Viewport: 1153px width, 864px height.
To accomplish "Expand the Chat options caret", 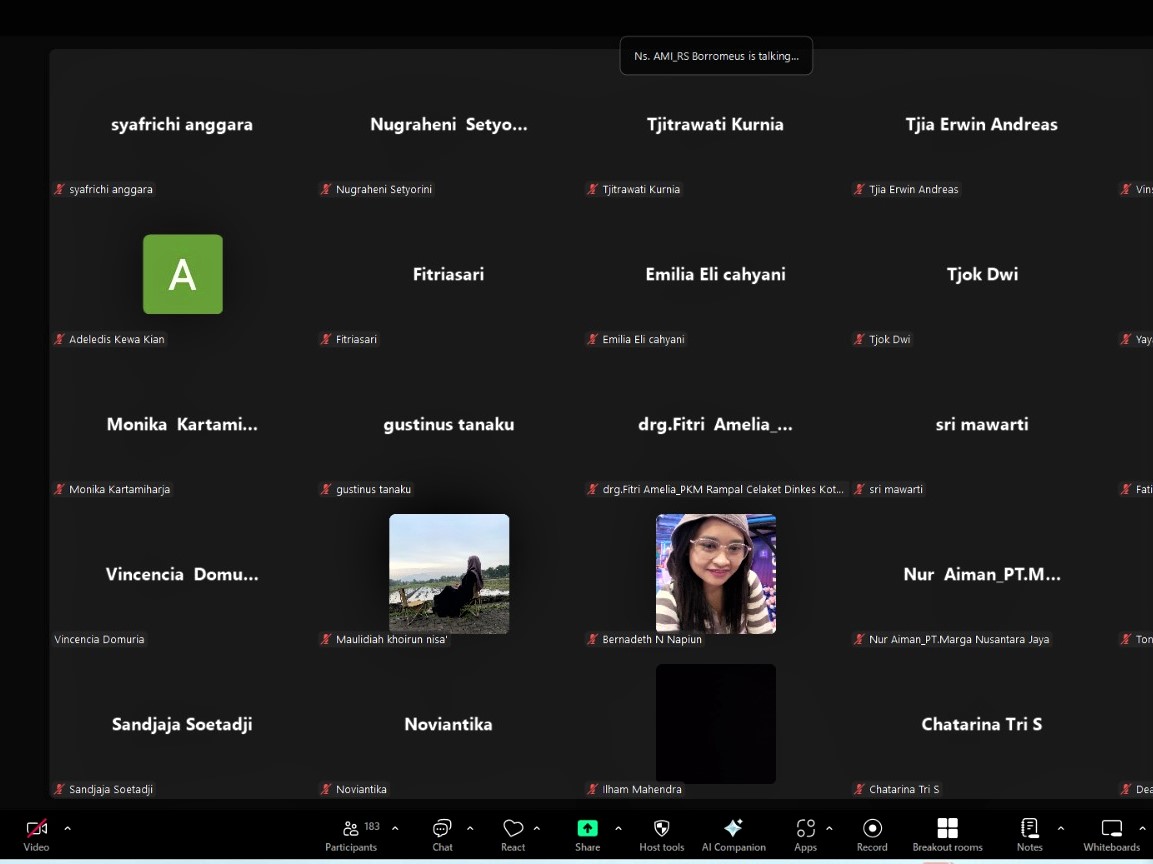I will tap(470, 828).
